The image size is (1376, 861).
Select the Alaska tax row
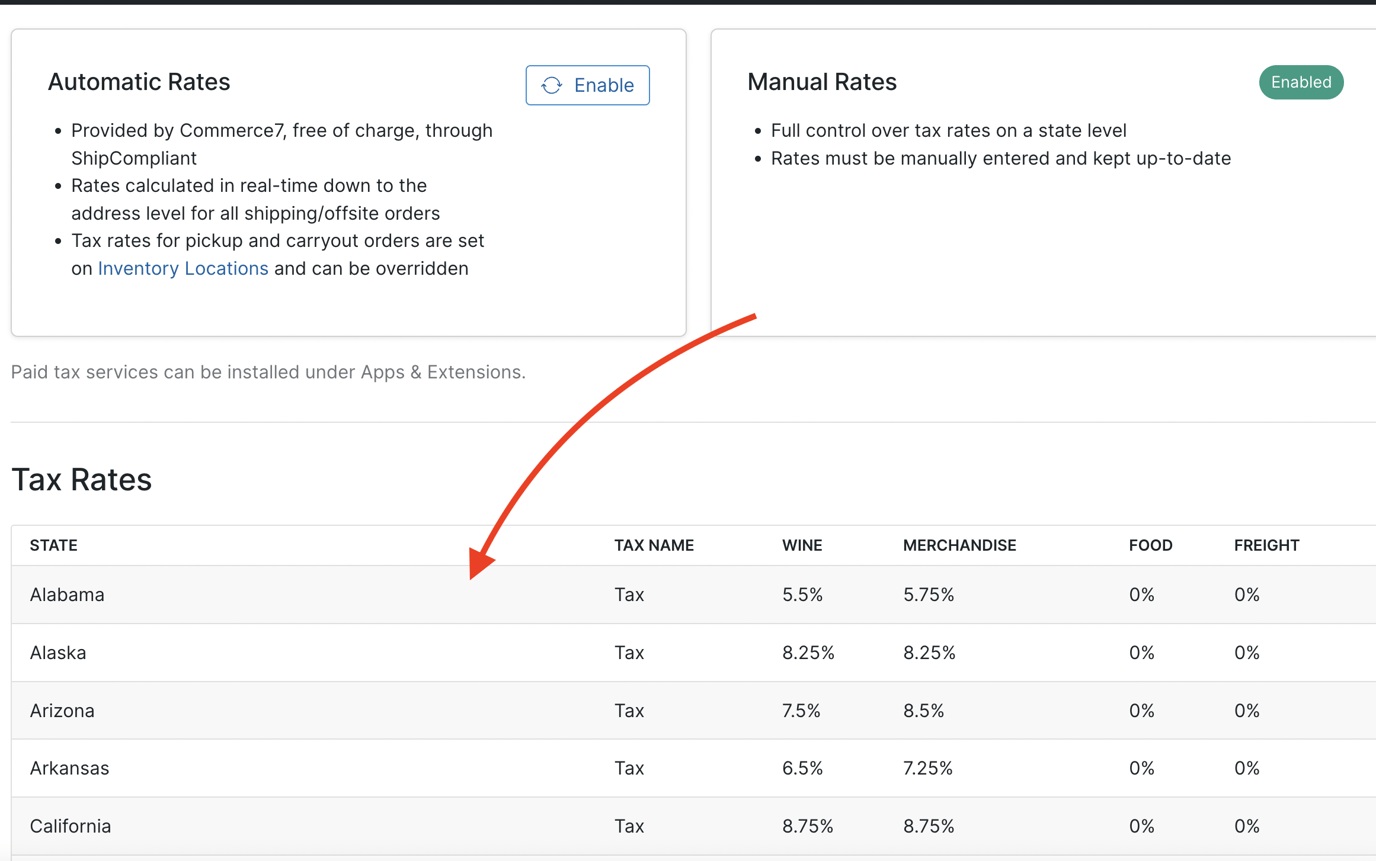(58, 652)
